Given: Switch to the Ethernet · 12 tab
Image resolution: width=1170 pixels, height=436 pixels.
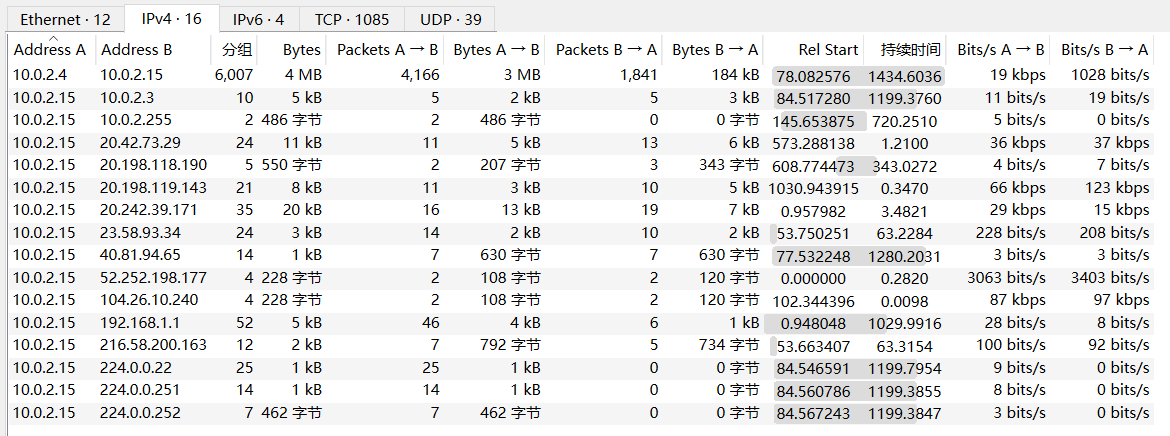Looking at the screenshot, I should tap(67, 19).
